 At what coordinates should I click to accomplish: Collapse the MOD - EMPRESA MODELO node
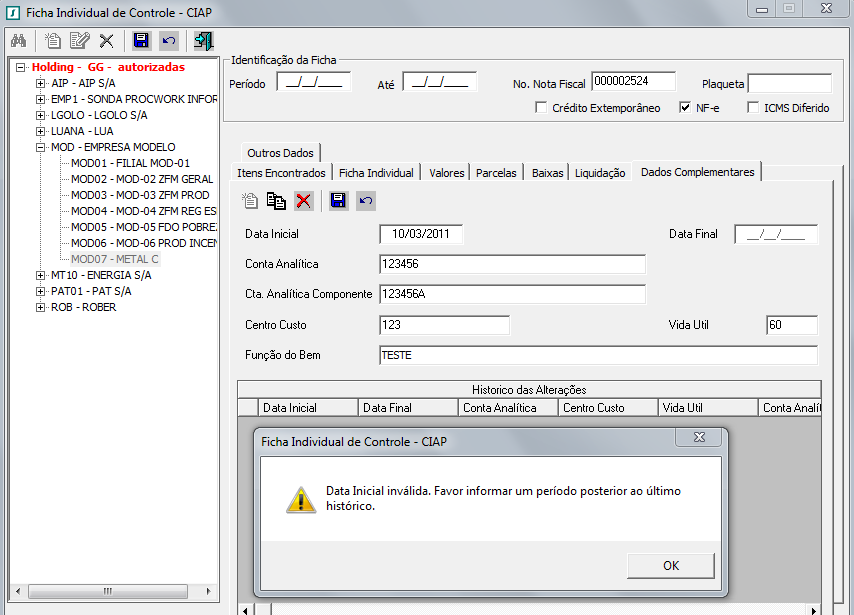coord(40,147)
